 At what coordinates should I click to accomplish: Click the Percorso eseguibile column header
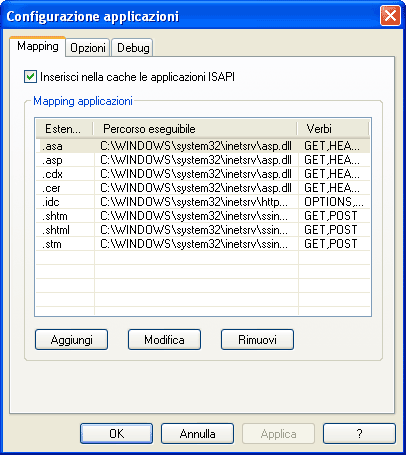pos(195,129)
